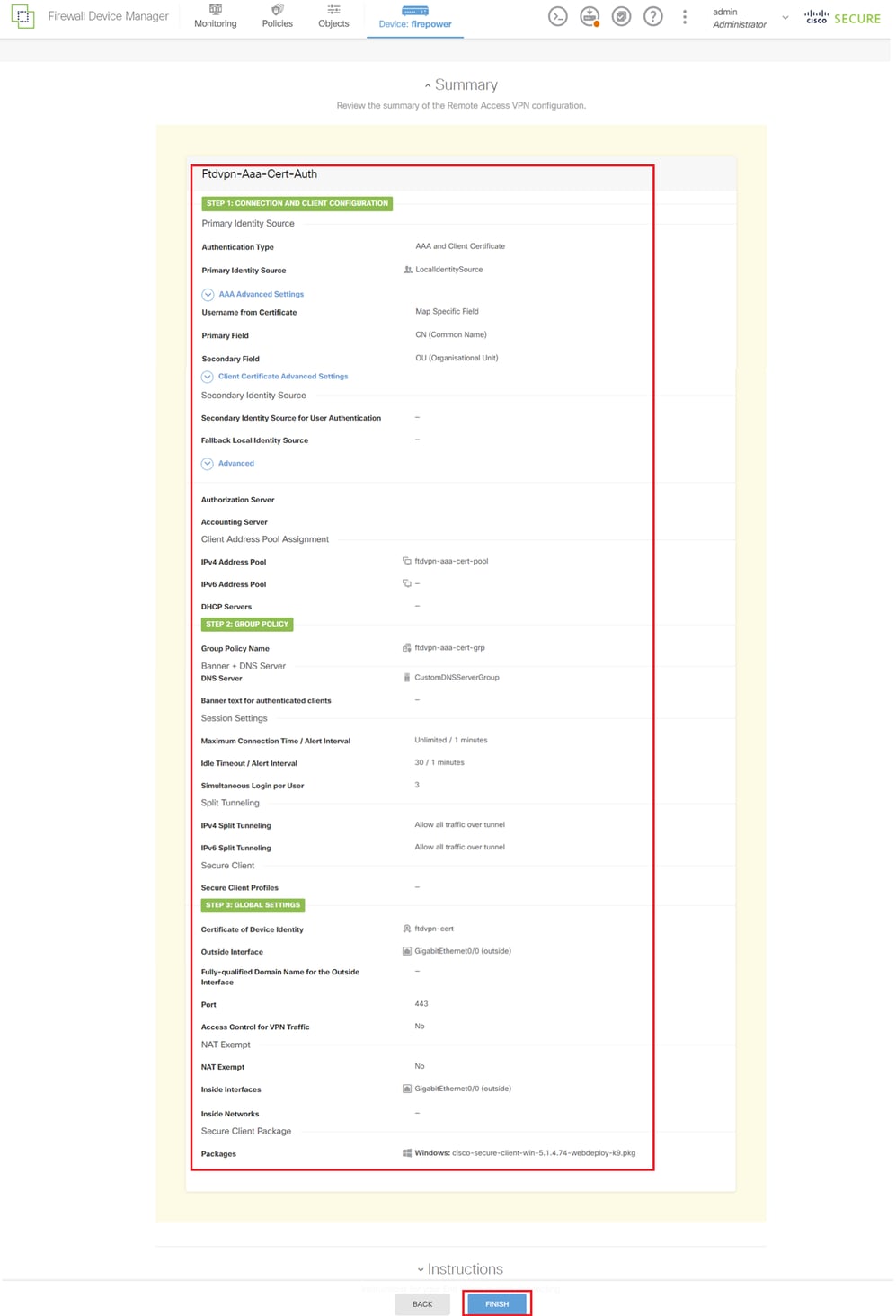Open the three-dot more options menu
This screenshot has height=1316, width=896.
pos(685,17)
